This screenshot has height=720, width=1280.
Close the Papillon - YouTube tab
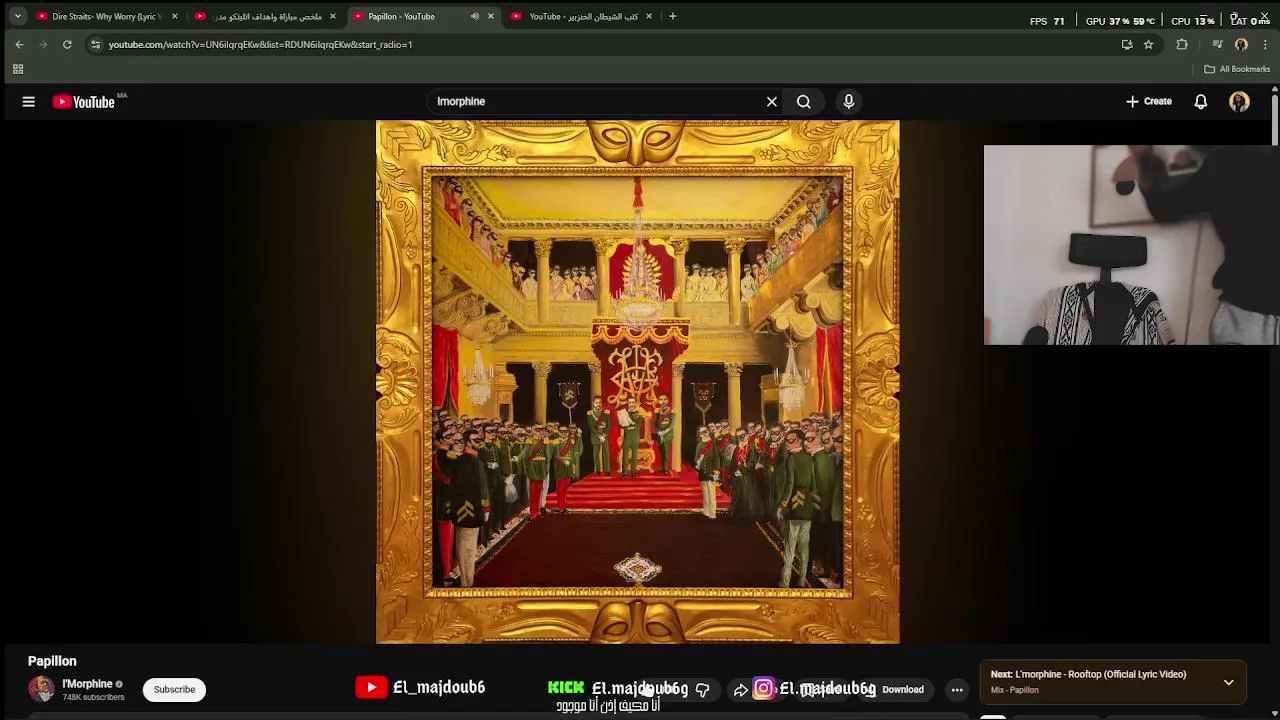point(491,16)
